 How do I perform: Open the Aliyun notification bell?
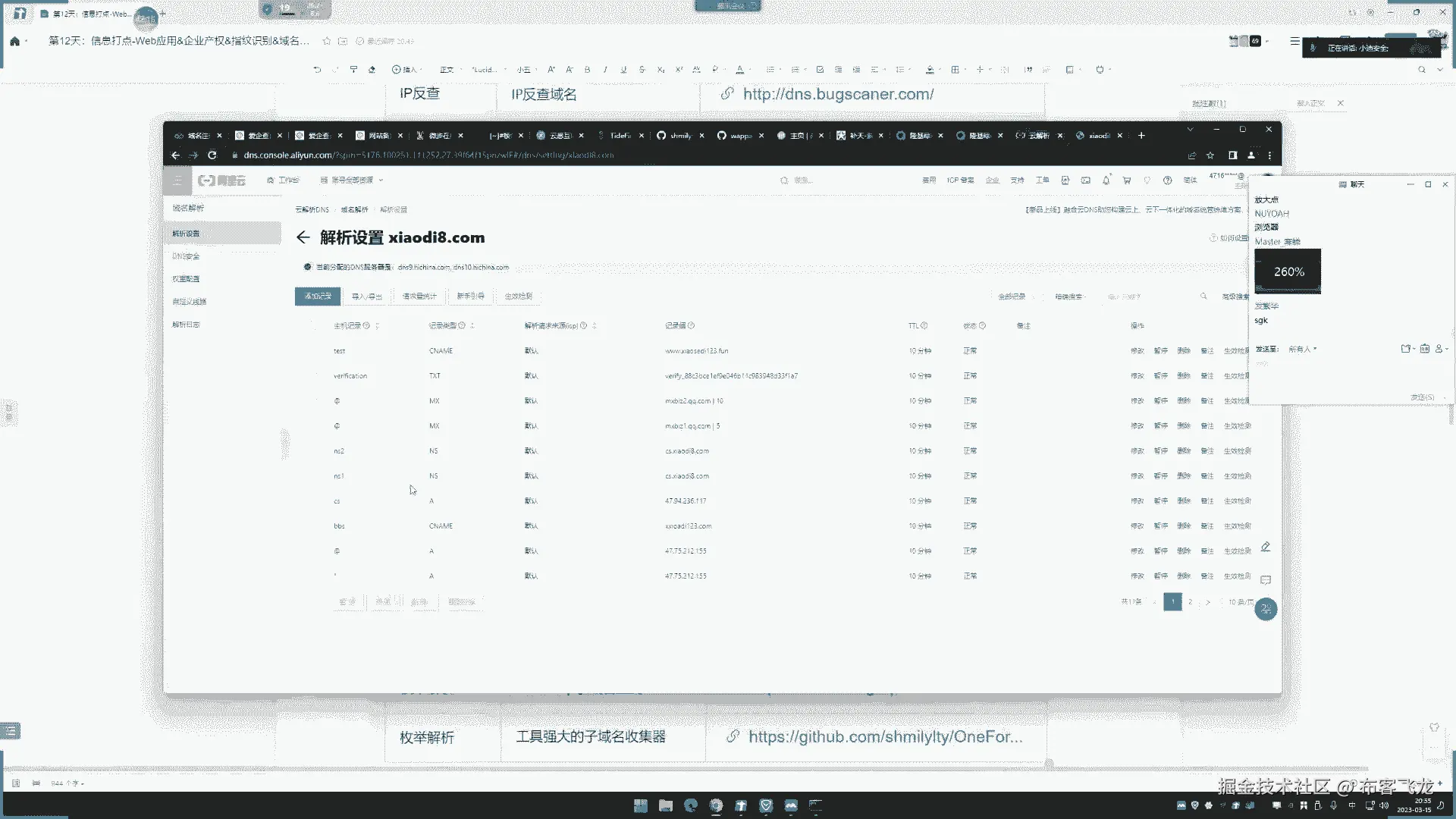[x=1106, y=180]
